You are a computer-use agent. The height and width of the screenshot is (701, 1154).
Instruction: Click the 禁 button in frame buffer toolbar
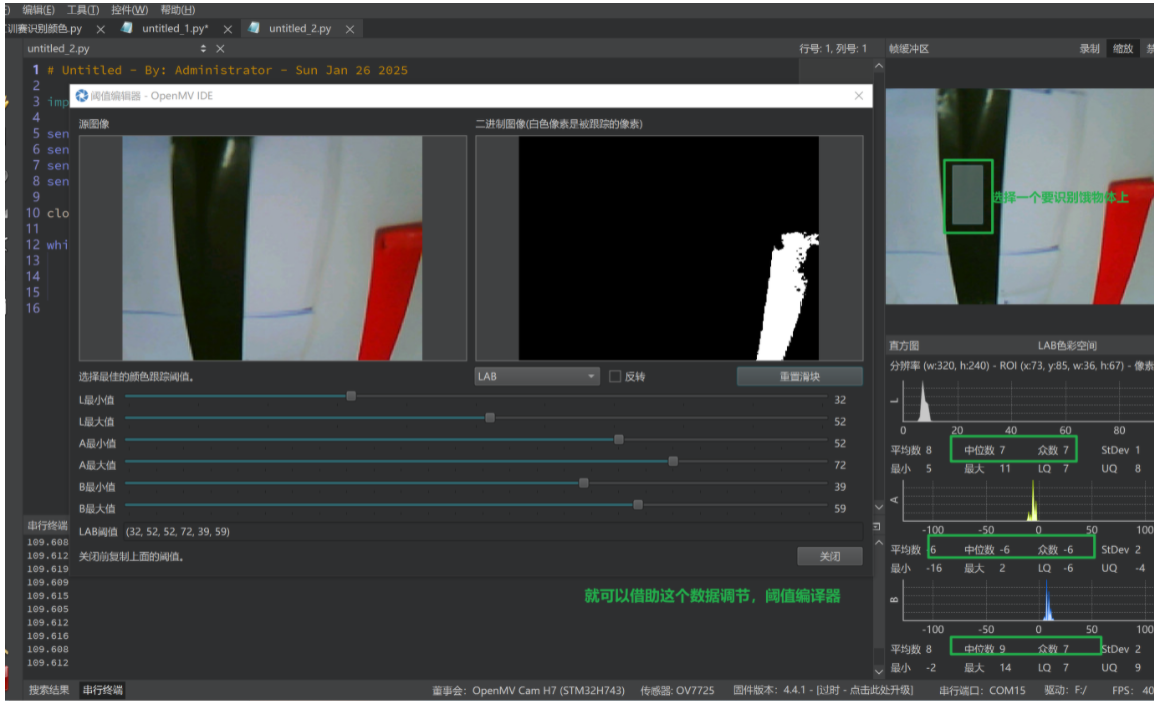tap(1150, 47)
